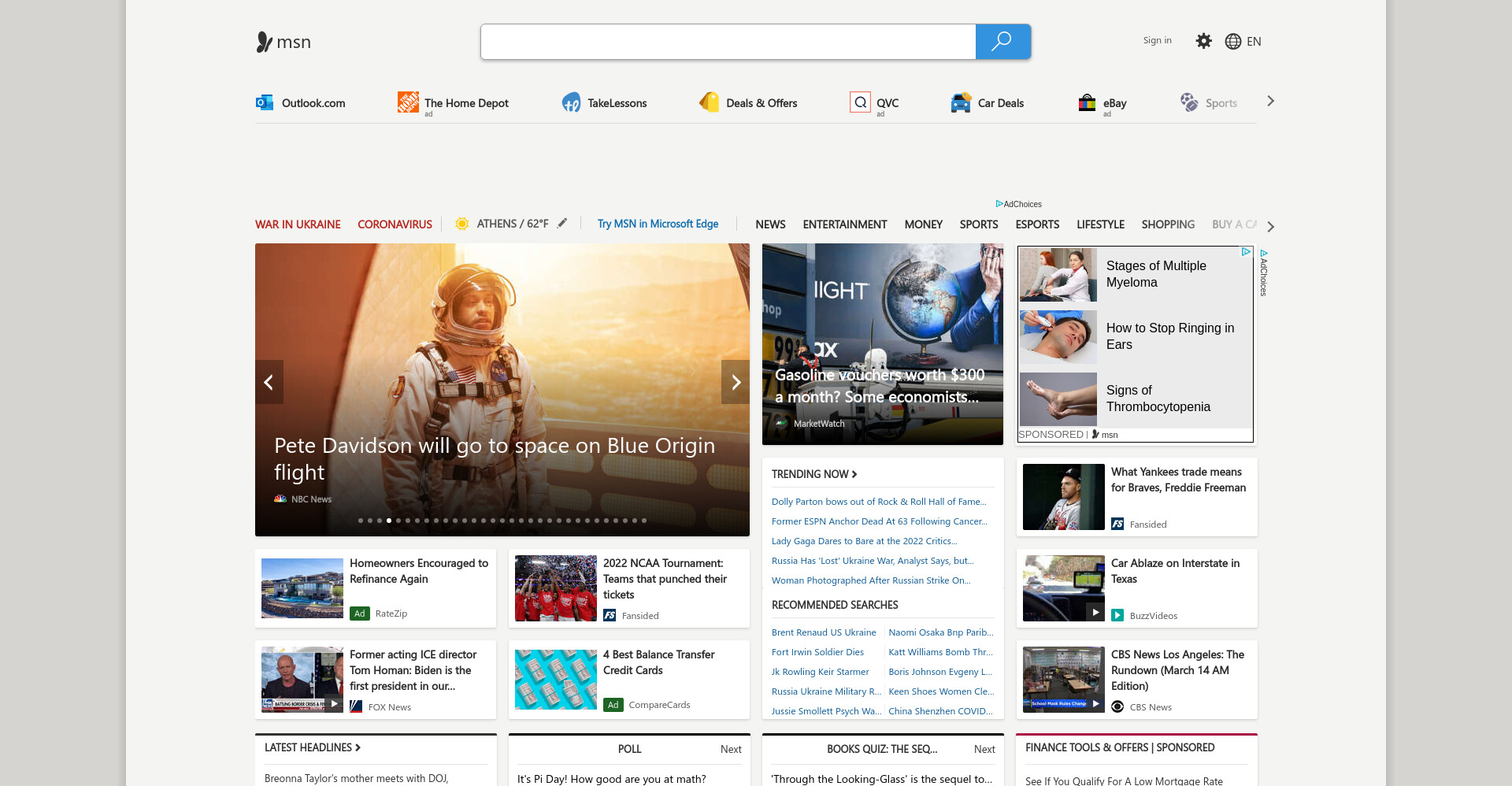Image resolution: width=1512 pixels, height=786 pixels.
Task: Click the blue search magnifier button
Action: pos(1002,42)
